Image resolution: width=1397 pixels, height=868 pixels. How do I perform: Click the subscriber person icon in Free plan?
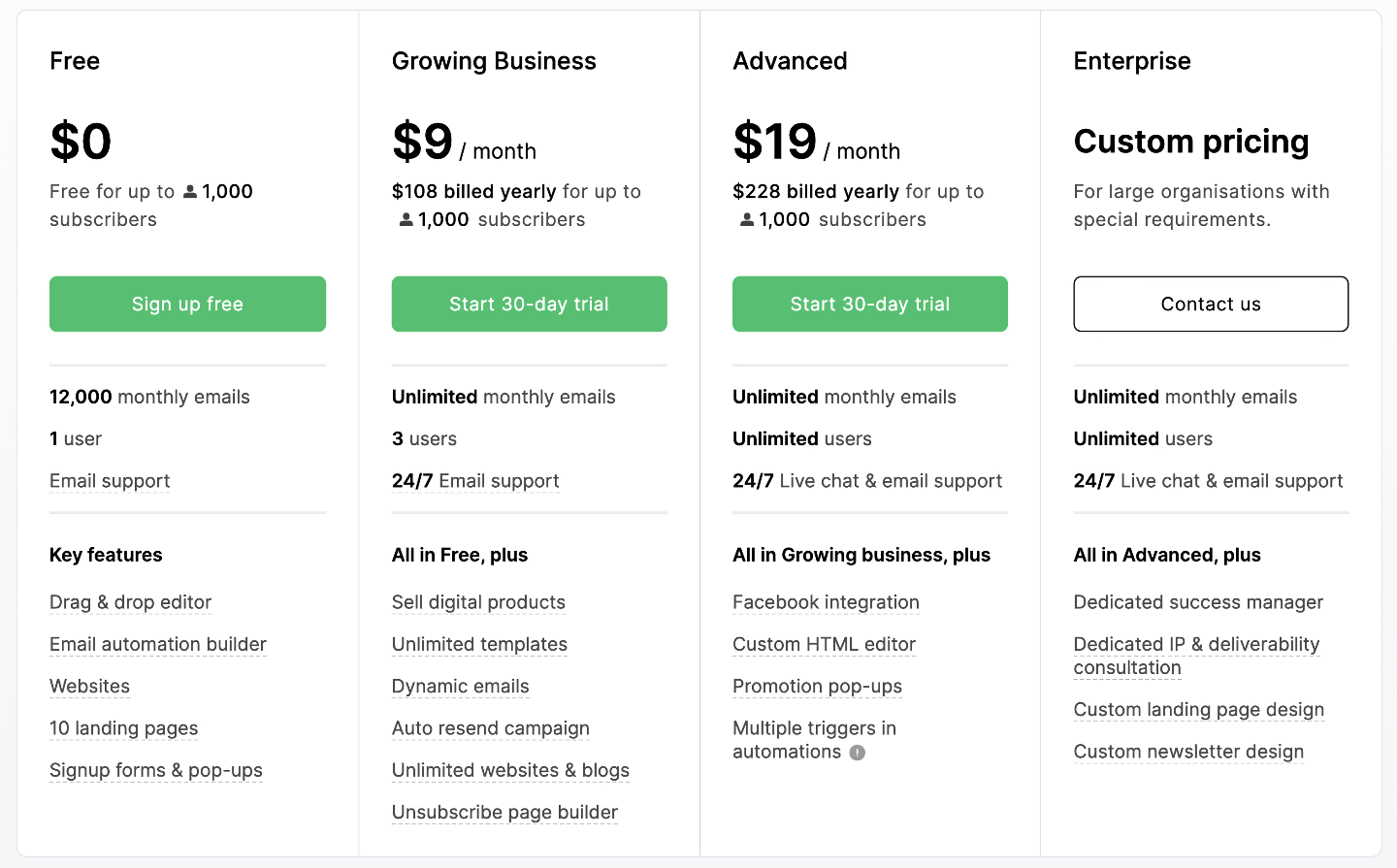[190, 192]
